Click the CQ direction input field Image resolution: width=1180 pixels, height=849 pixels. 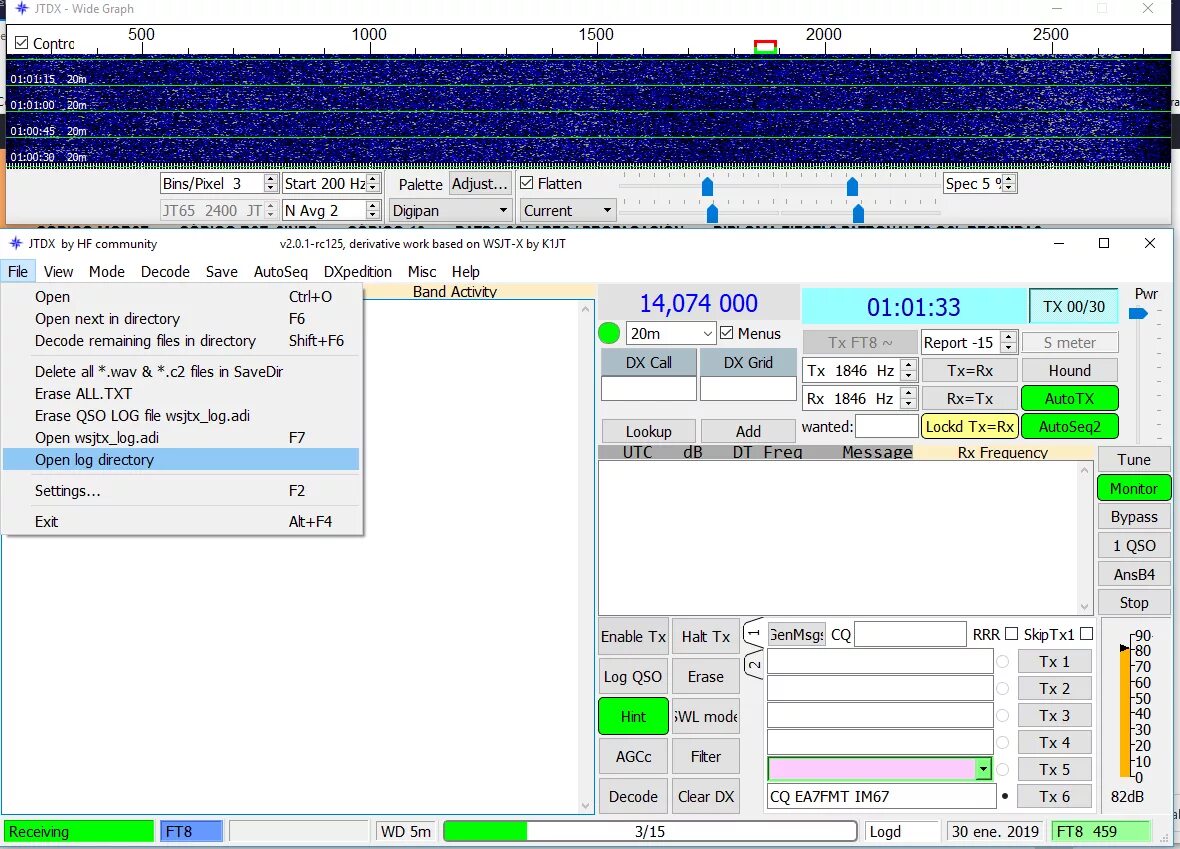point(910,634)
